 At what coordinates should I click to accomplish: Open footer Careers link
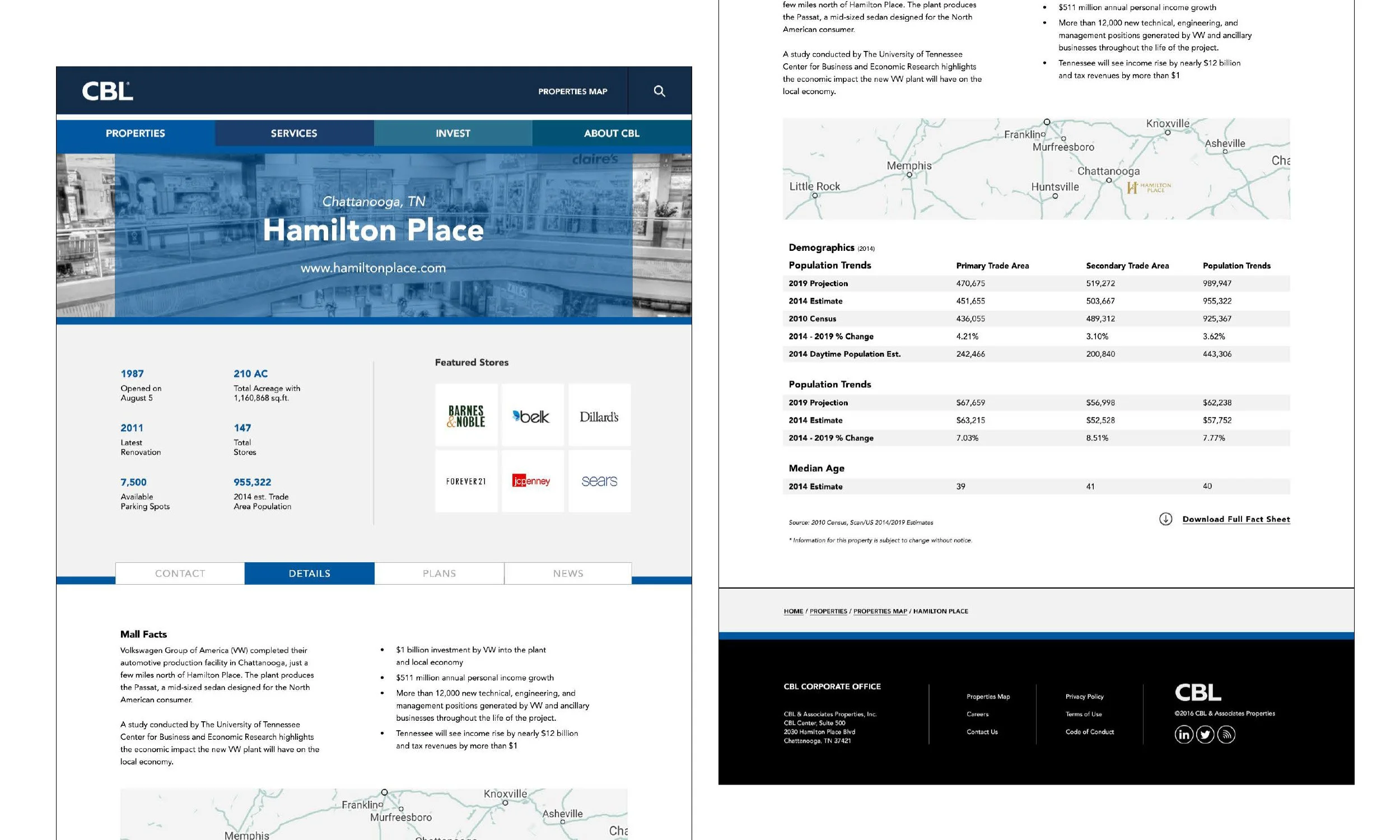[x=977, y=715]
